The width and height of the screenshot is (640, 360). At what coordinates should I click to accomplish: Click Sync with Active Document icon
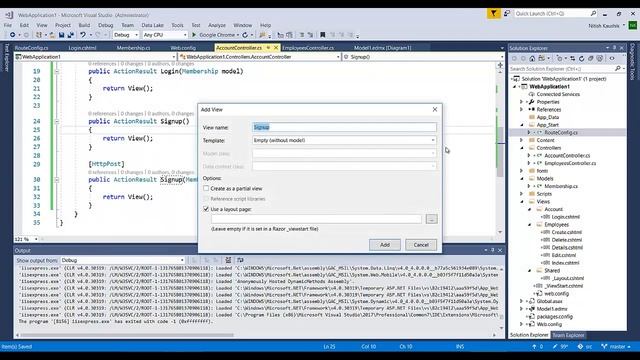(573, 58)
